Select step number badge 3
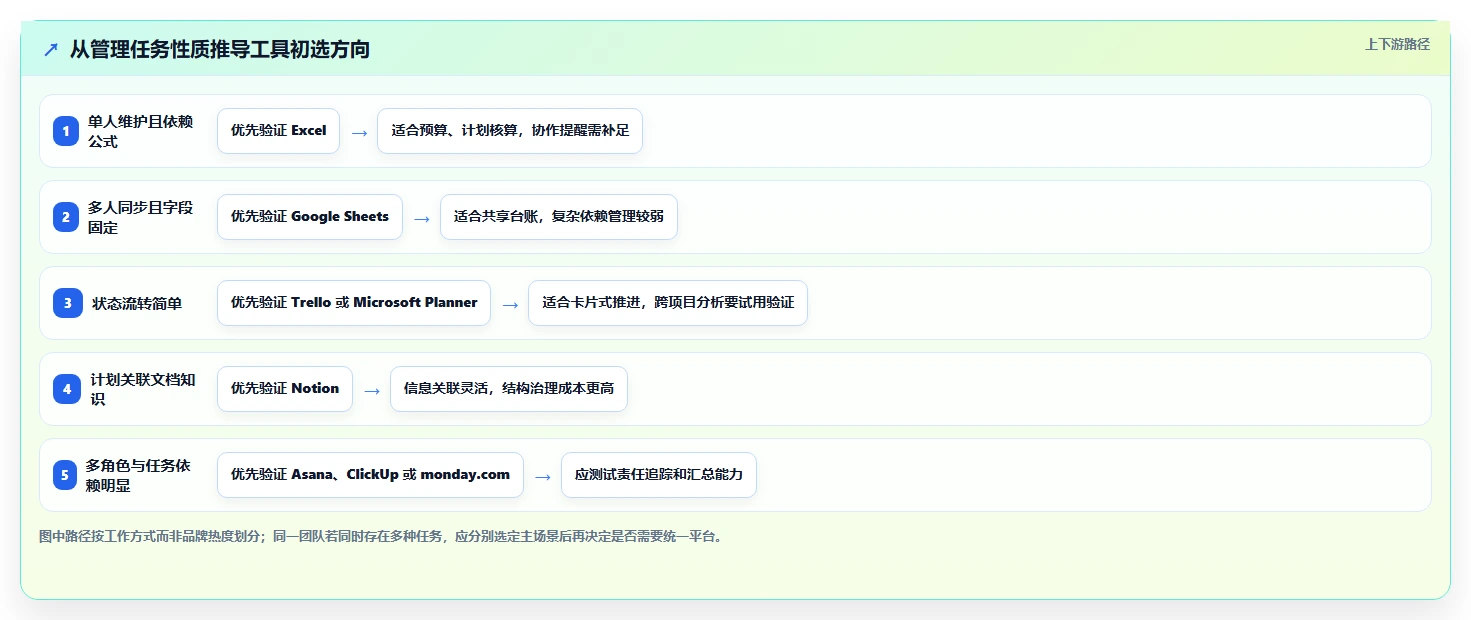The height and width of the screenshot is (620, 1471). coord(67,303)
